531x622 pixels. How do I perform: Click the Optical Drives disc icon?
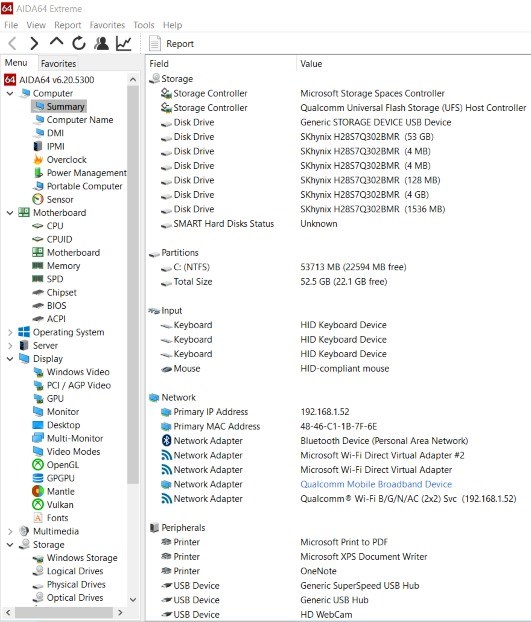tap(38, 597)
